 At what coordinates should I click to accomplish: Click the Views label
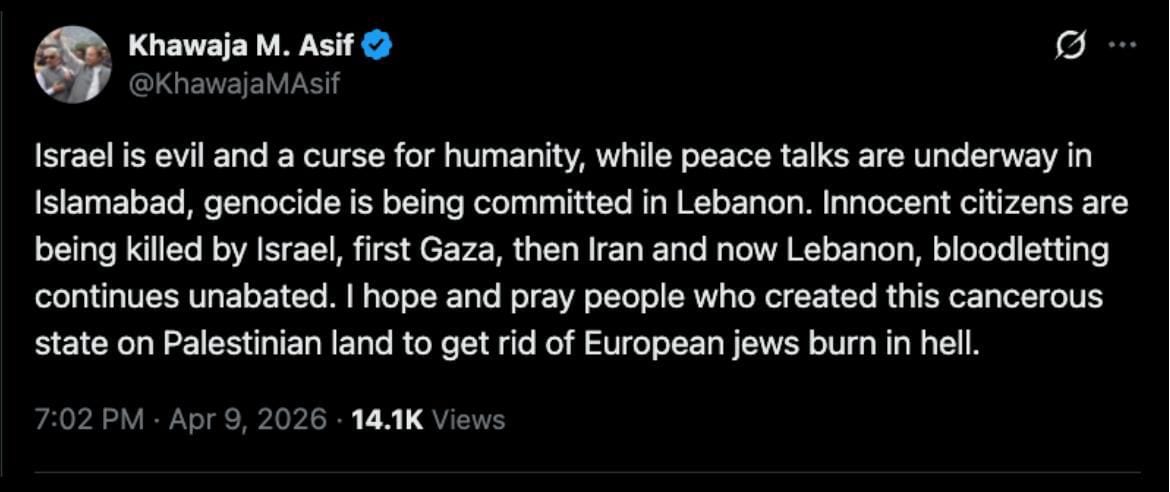pyautogui.click(x=470, y=419)
